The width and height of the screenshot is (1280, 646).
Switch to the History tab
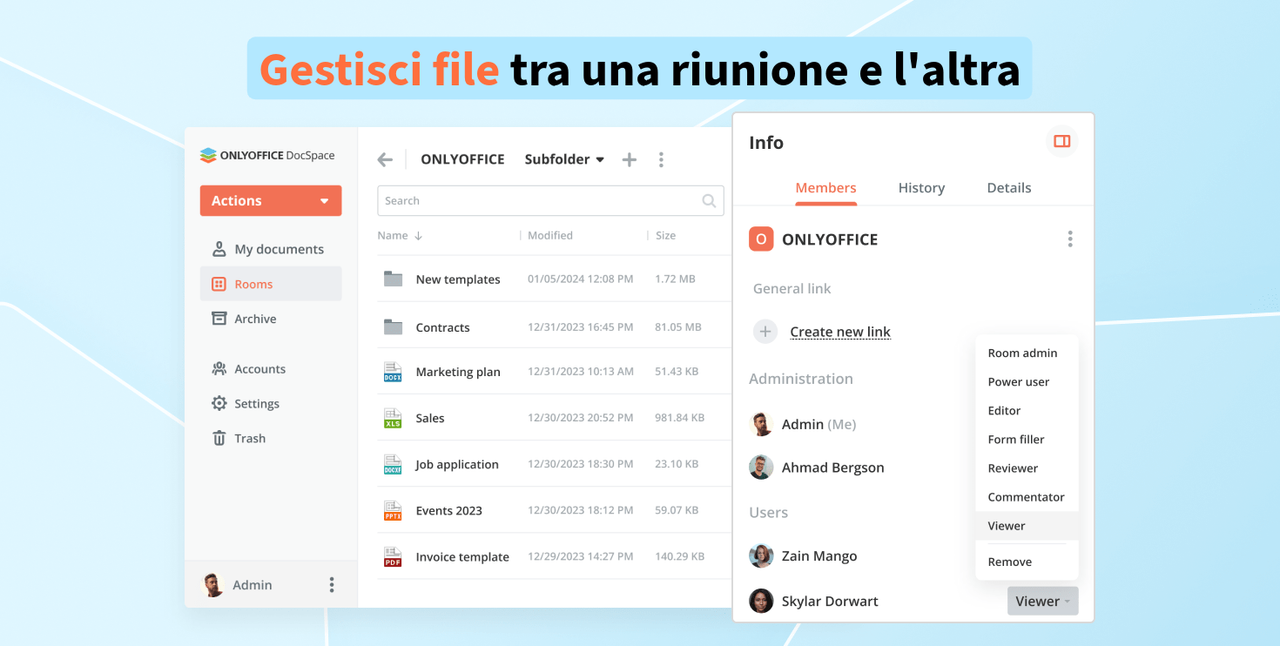pos(921,188)
